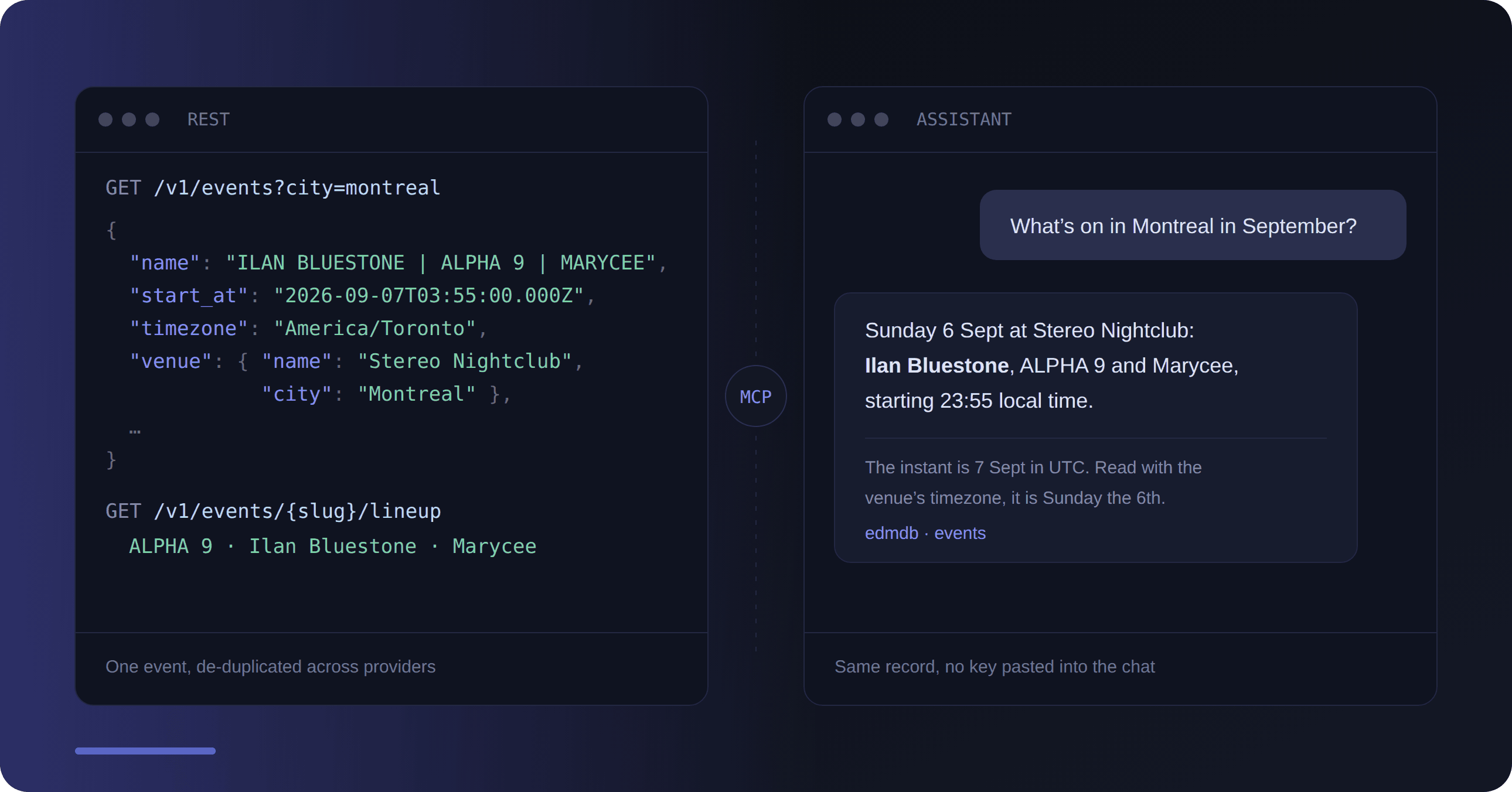Click 'GET /v1/events?city=montreal' request line
This screenshot has height=792, width=1512.
273,187
